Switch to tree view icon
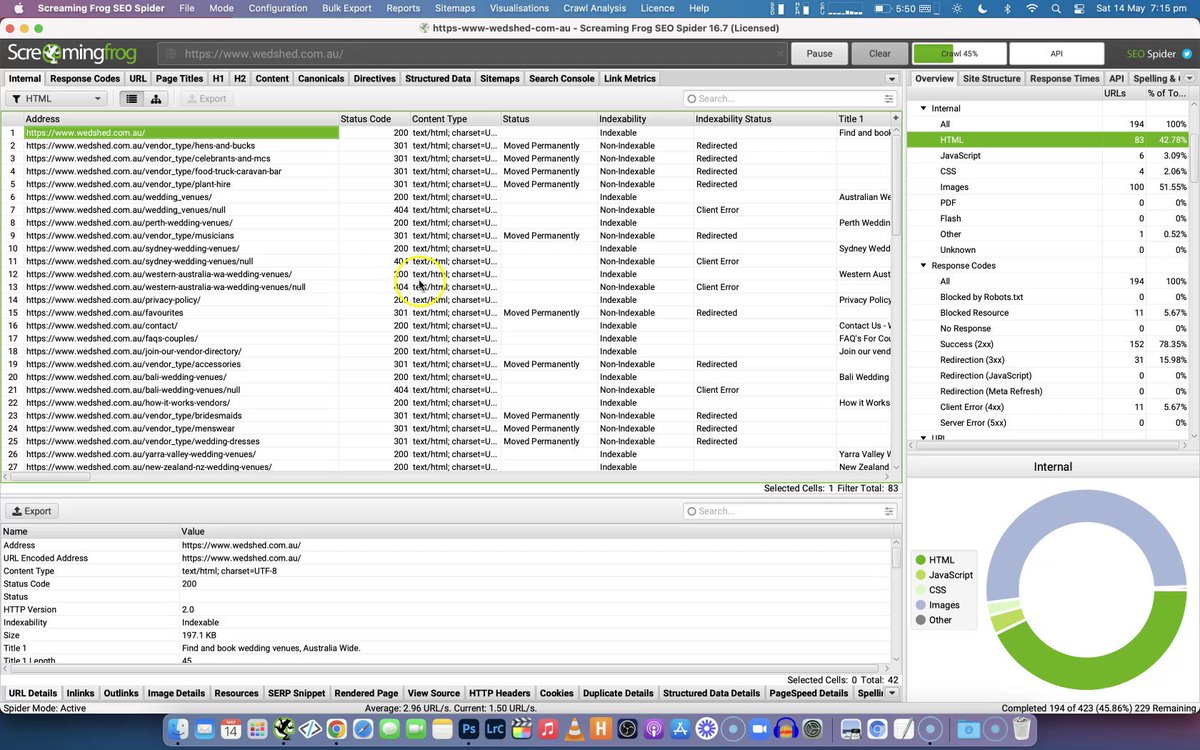 [156, 98]
